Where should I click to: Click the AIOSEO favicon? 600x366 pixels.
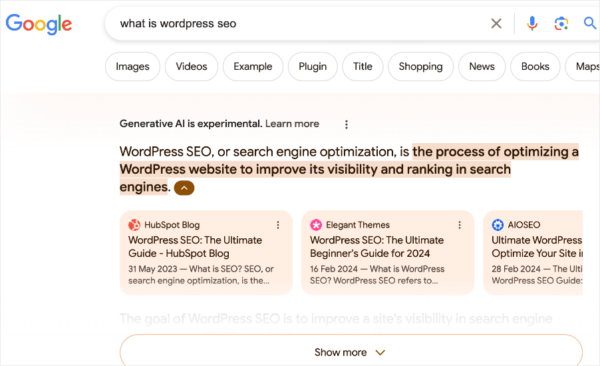[497, 225]
